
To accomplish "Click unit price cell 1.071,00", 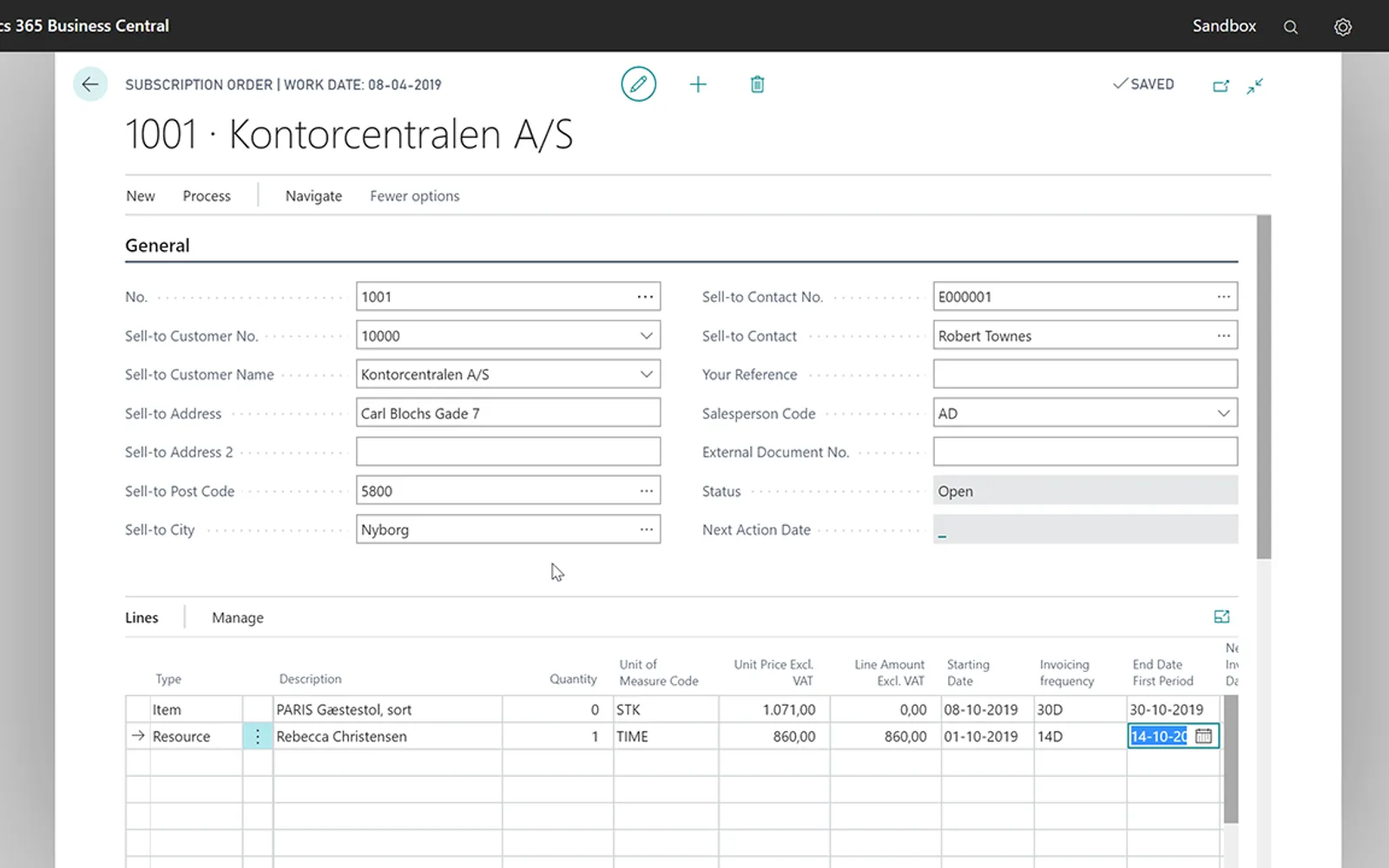I will (x=773, y=709).
